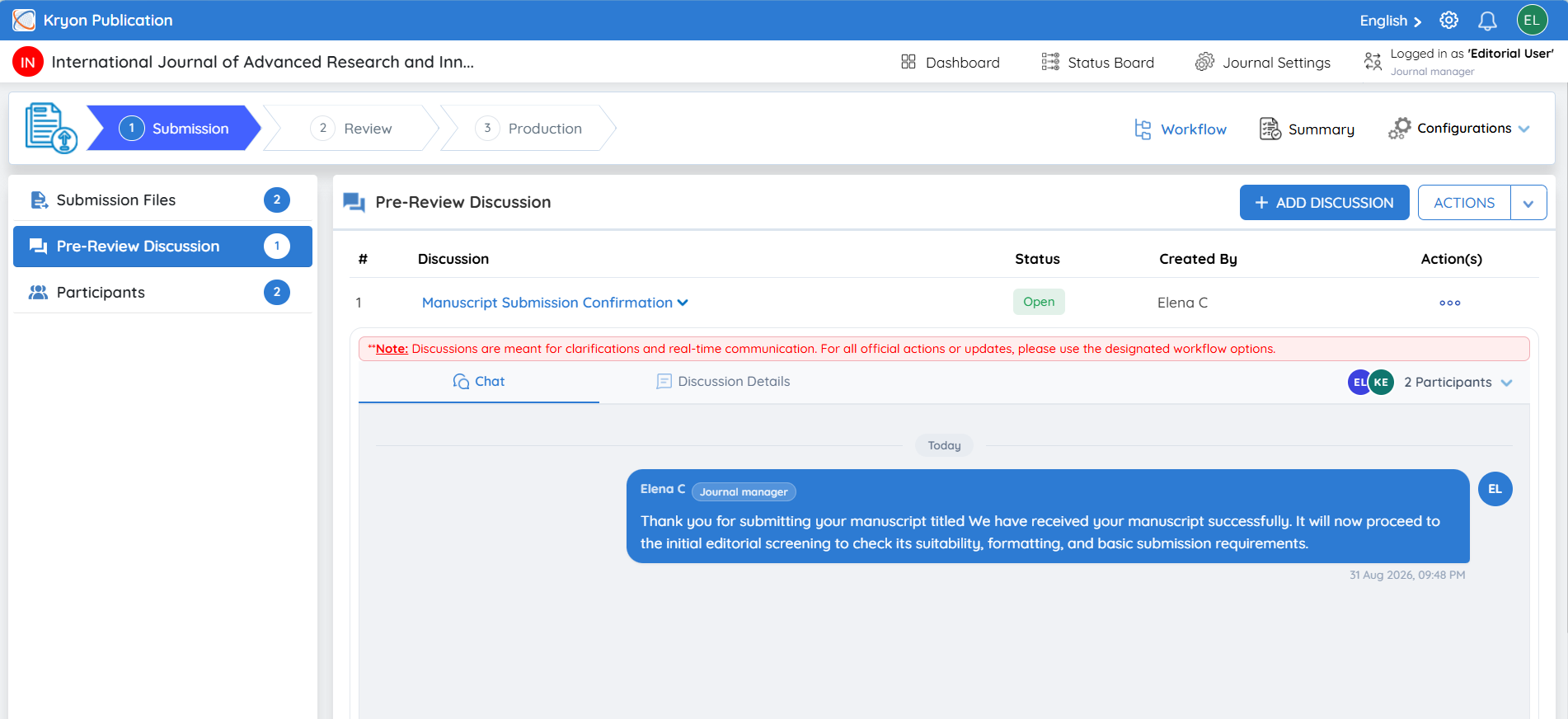Go to the Production stage step
This screenshot has height=719, width=1568.
[x=529, y=128]
